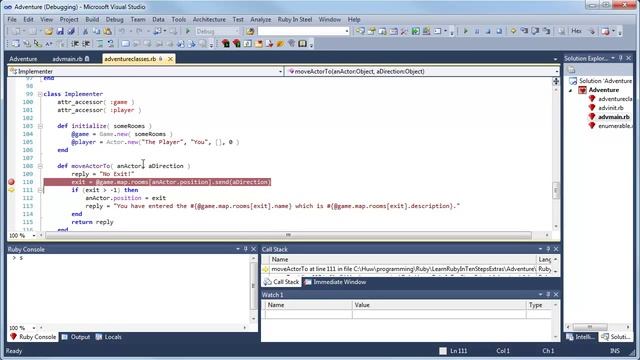The width and height of the screenshot is (640, 360).
Task: Click the Ruby In Steel book icon
Action: pyautogui.click(x=302, y=44)
